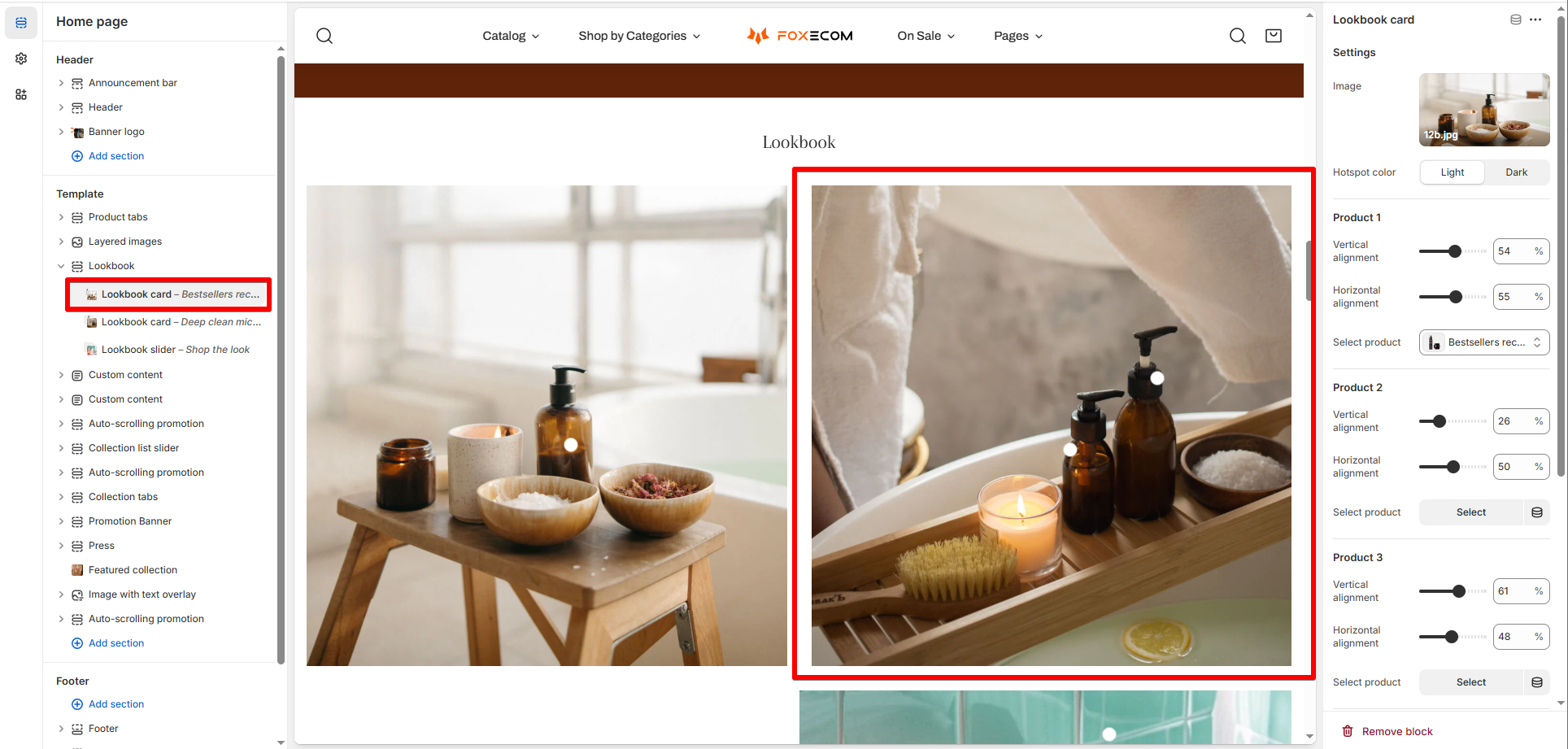
Task: Click the Foxecom store logo
Action: 799,36
